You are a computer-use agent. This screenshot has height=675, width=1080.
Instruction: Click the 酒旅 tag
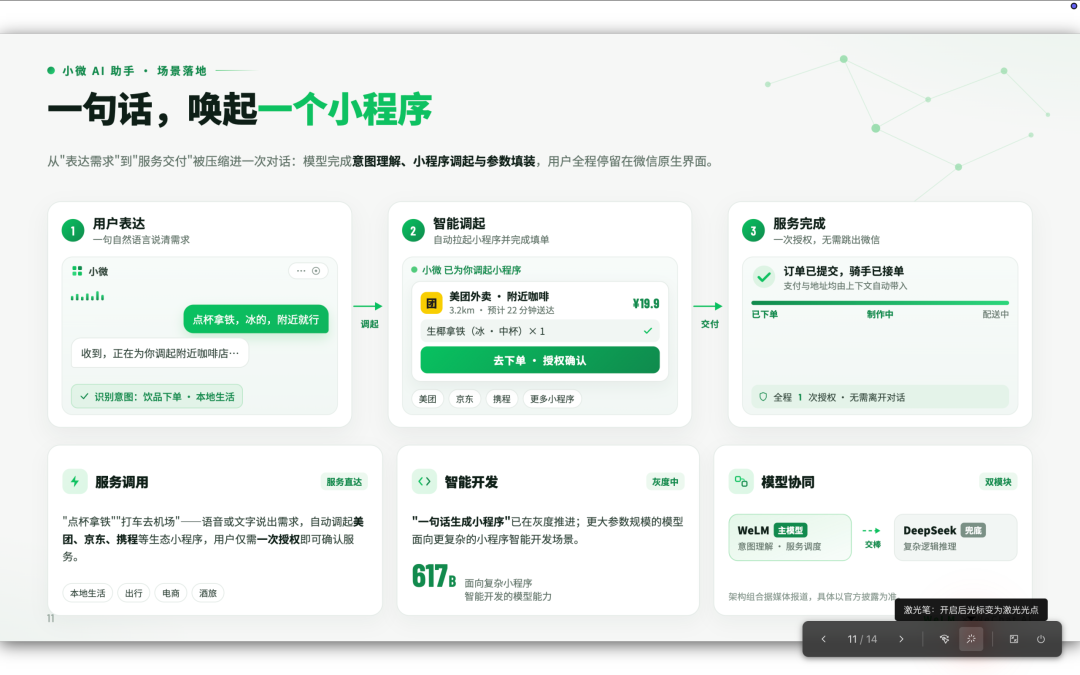pyautogui.click(x=208, y=593)
